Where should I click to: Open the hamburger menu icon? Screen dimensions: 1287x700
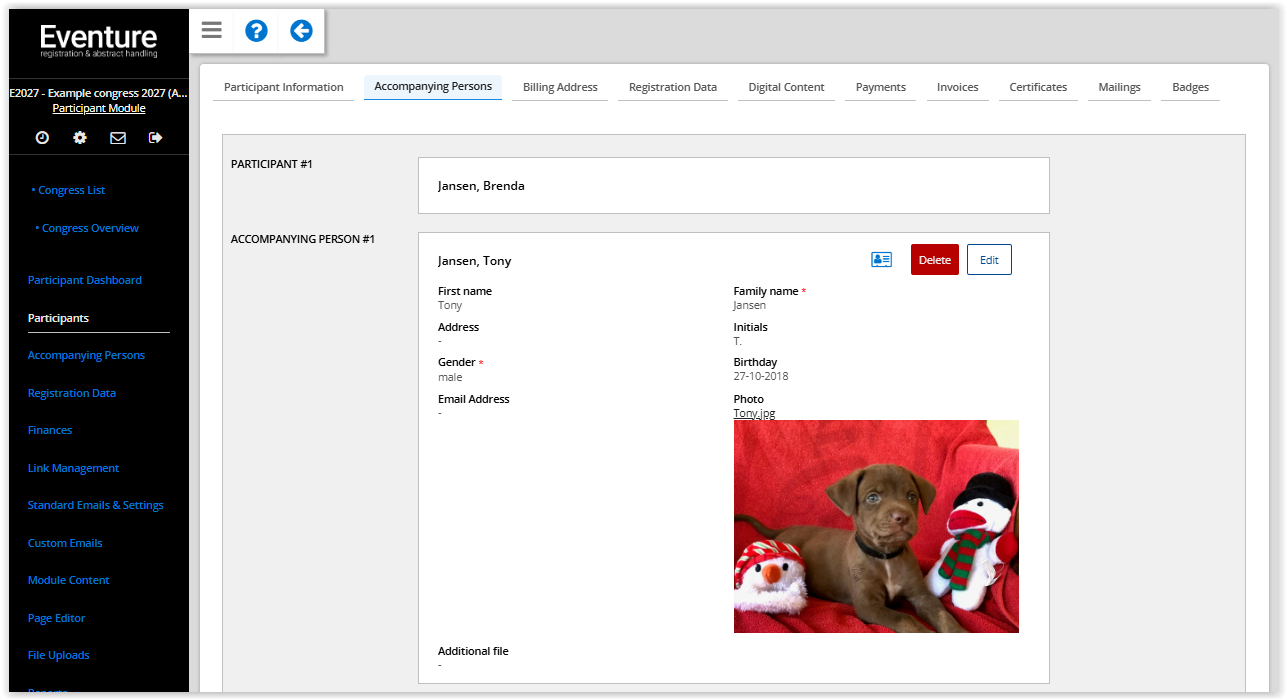211,31
